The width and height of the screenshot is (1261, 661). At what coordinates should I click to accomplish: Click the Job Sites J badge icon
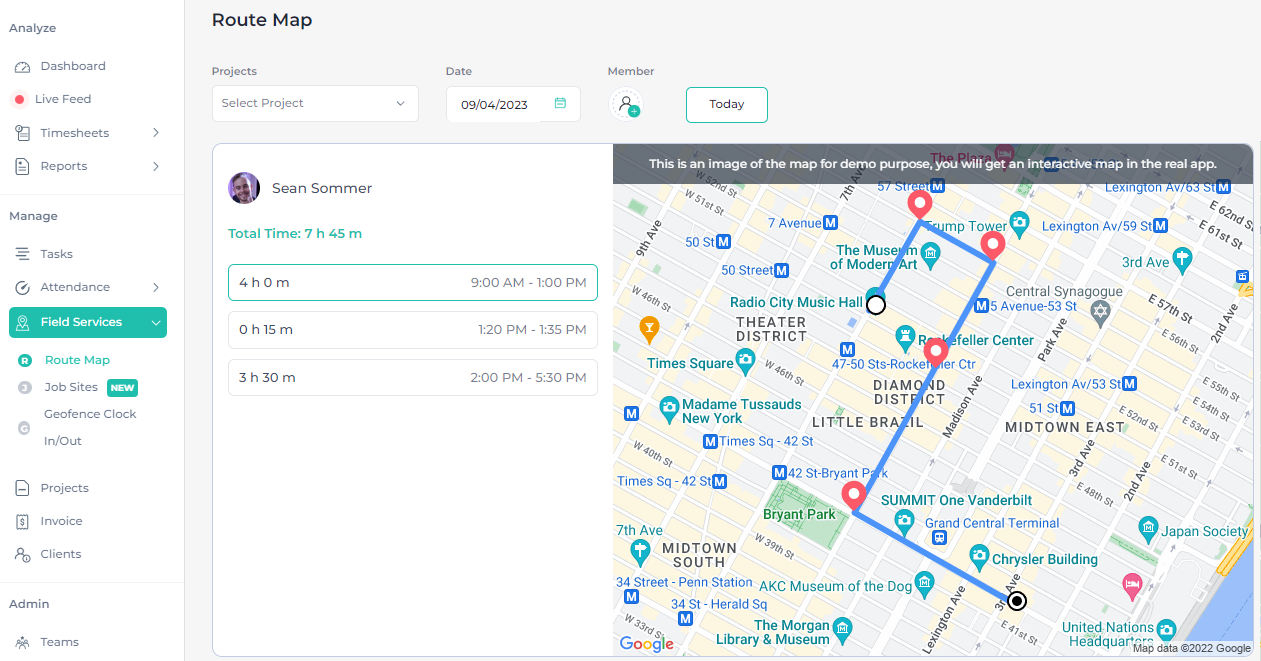[x=25, y=387]
